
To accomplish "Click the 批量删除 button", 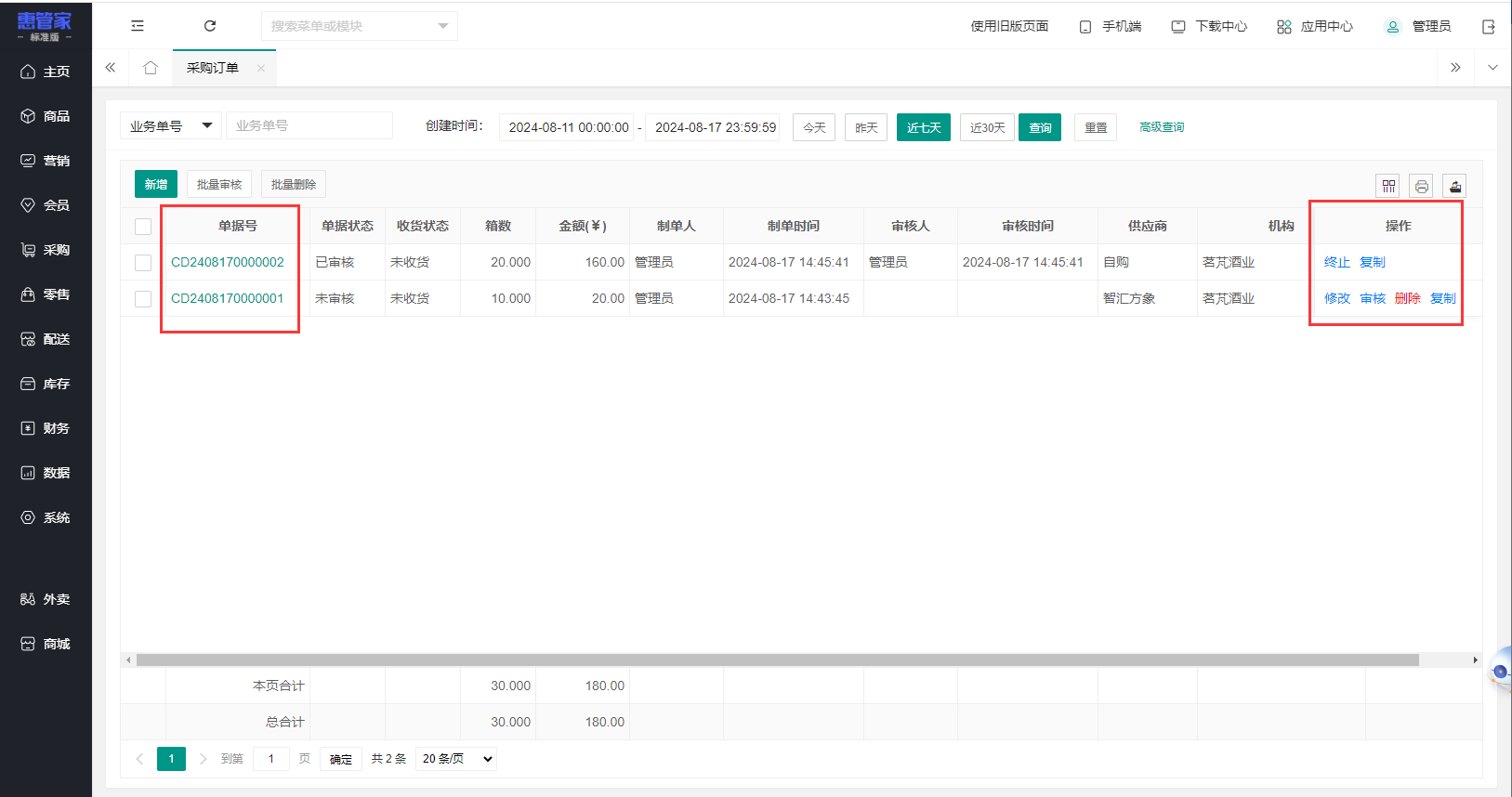I will point(294,184).
